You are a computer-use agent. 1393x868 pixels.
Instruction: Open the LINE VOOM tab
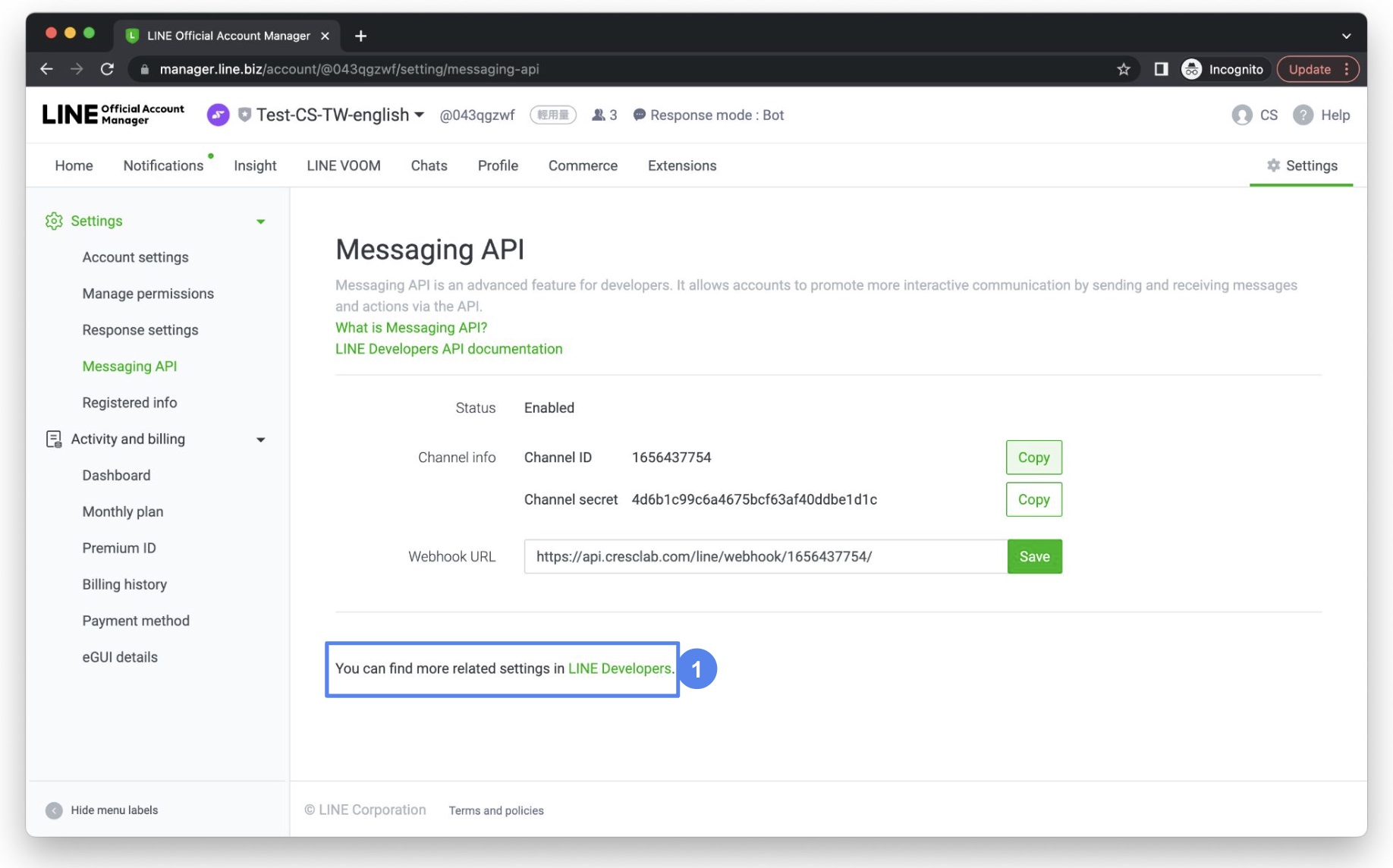(x=344, y=165)
